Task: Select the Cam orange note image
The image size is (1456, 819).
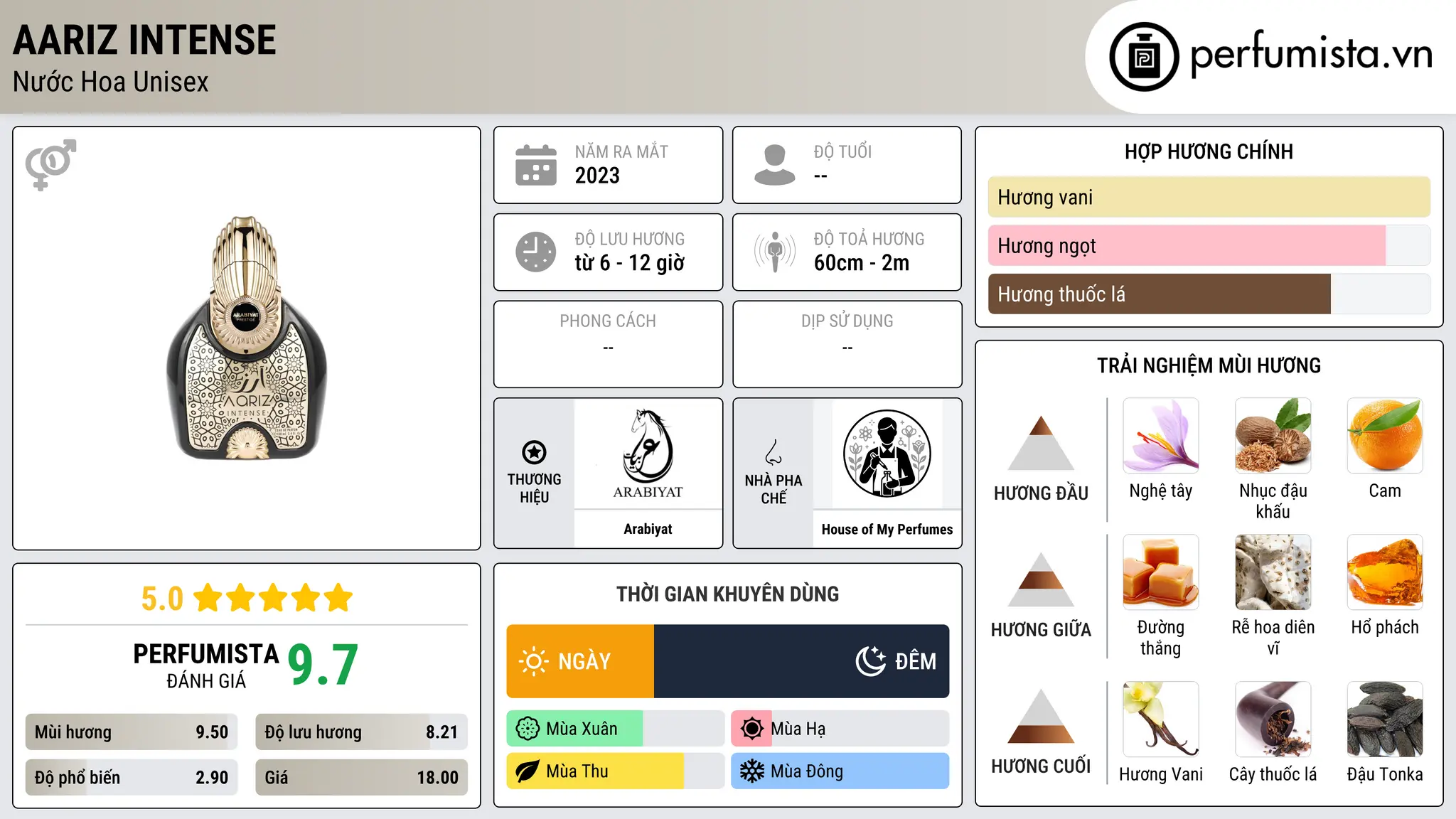Action: tap(1385, 436)
